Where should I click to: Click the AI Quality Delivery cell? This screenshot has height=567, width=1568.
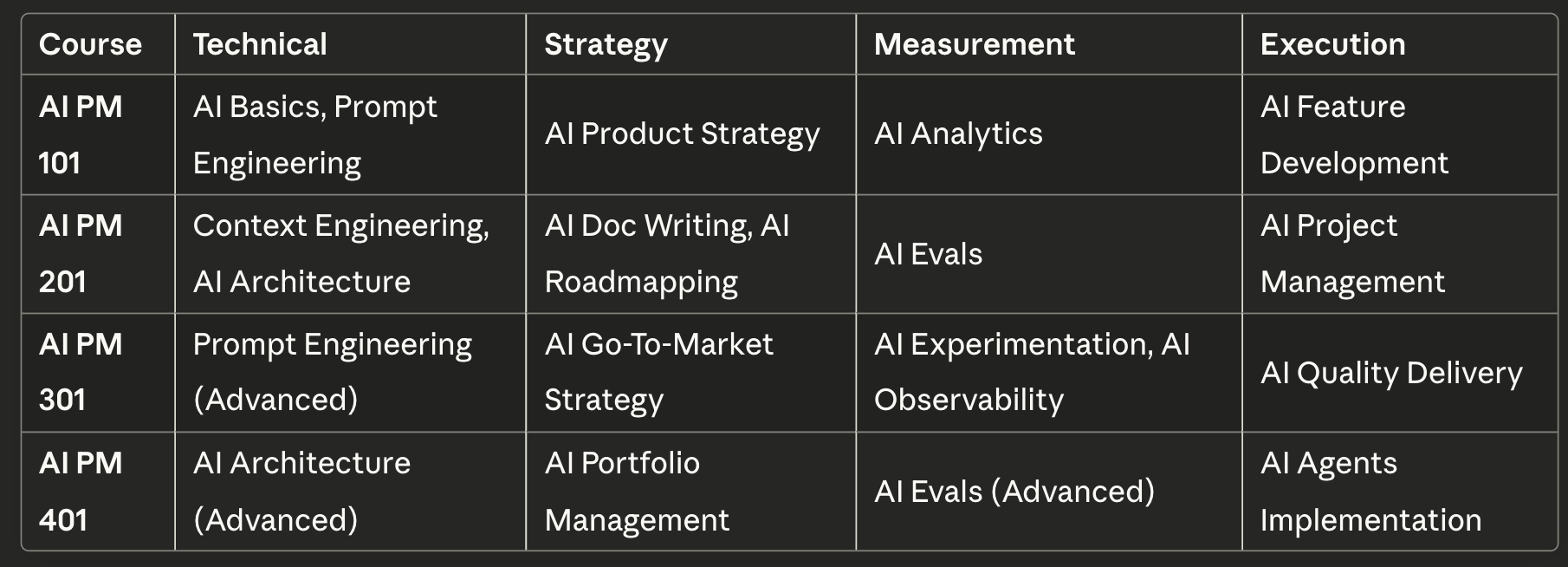pyautogui.click(x=1390, y=373)
